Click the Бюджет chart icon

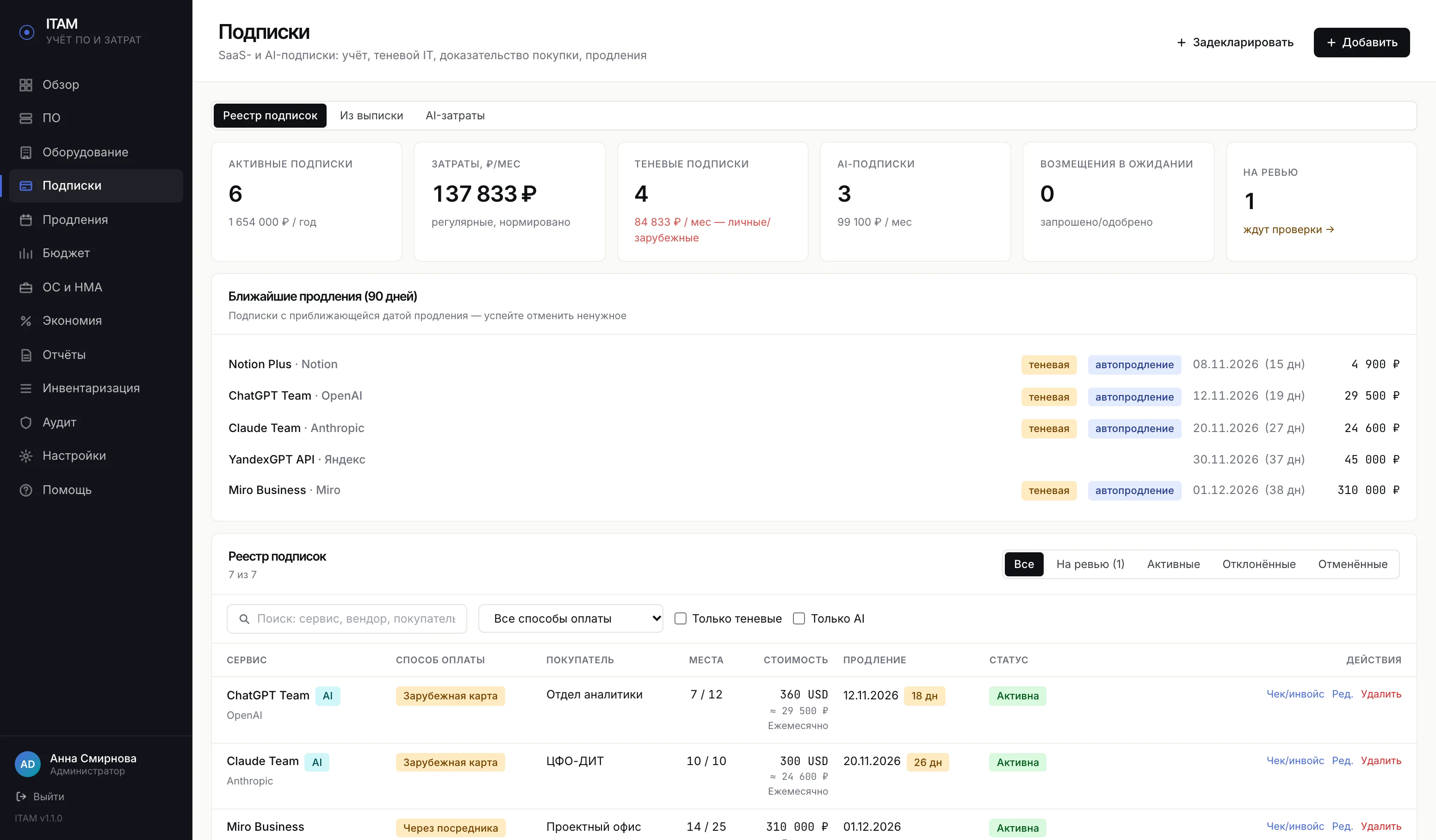pos(25,253)
